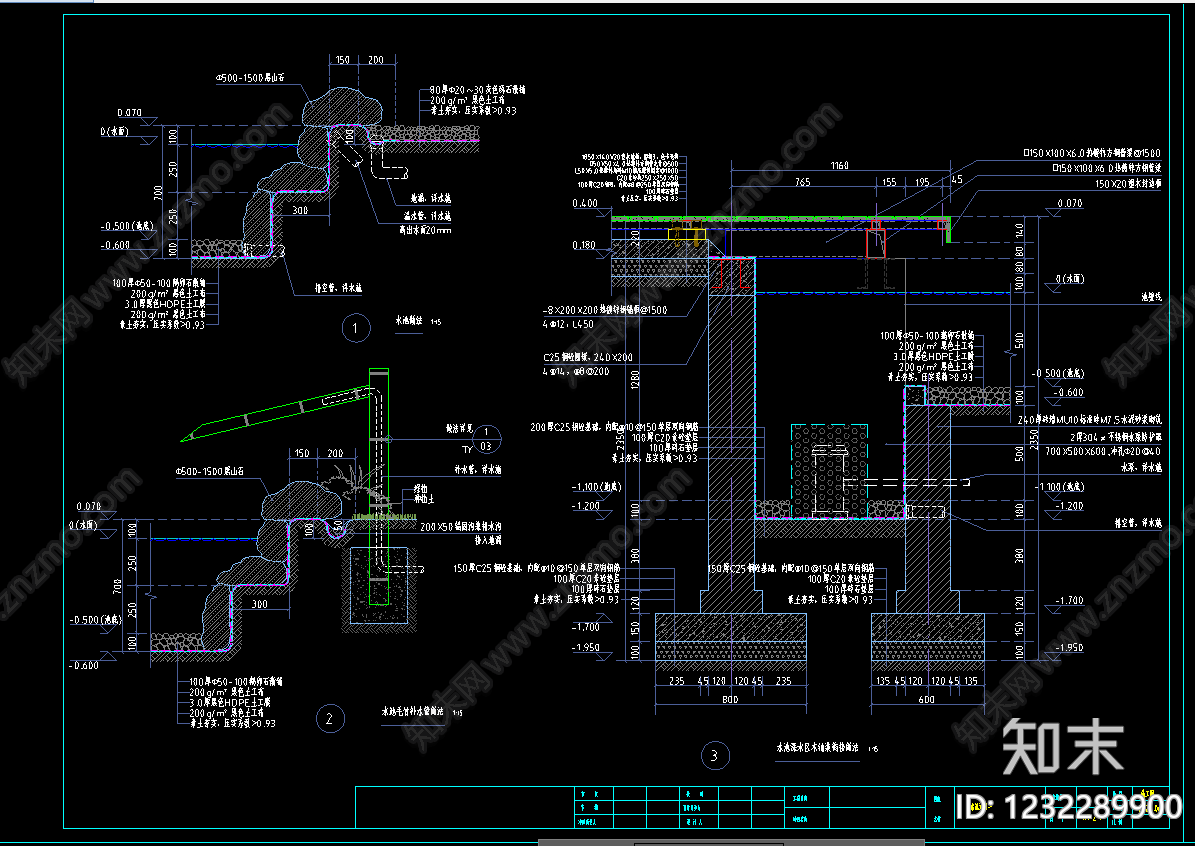Click the "高出水面20mm" note
Screen dimensions: 1195x846
(x=425, y=229)
